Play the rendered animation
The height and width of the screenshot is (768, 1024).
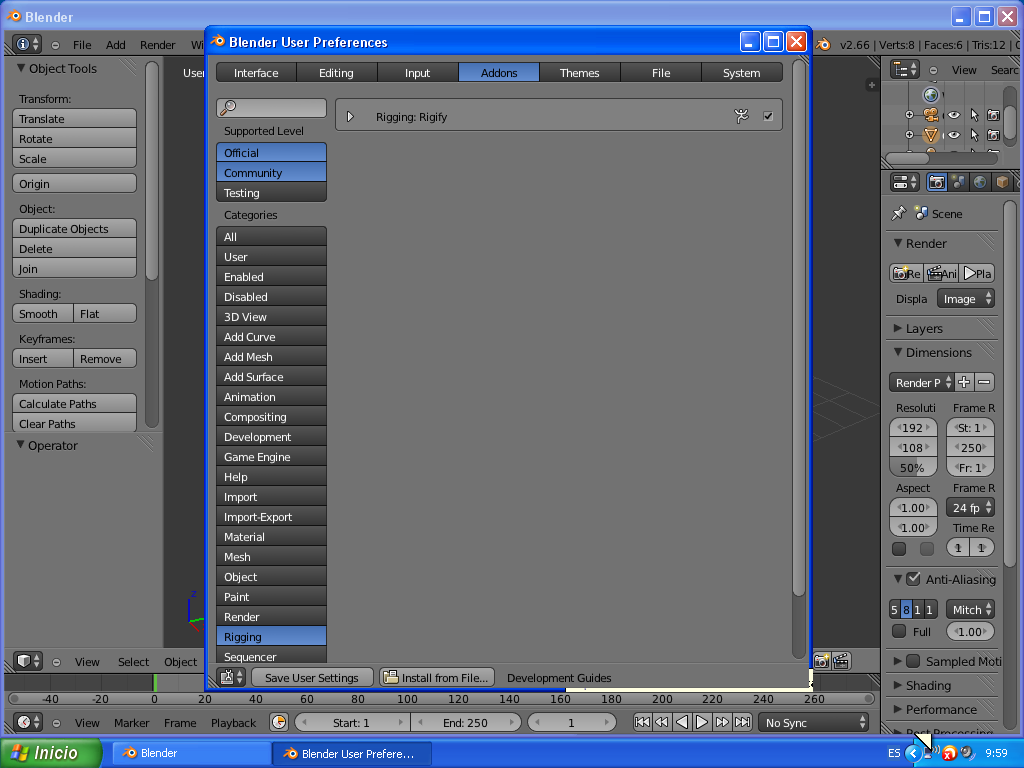click(977, 274)
